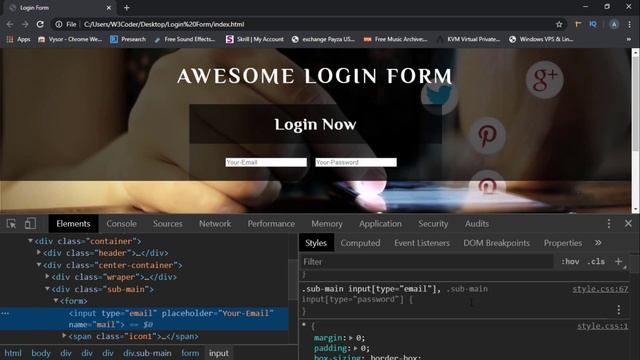Open a new browser tab
This screenshot has height=360, width=640.
point(127,8)
